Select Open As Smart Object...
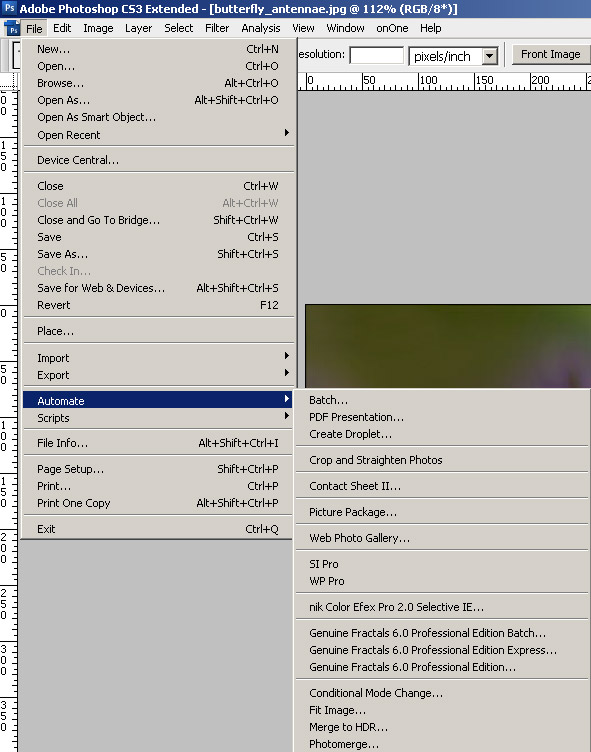Image resolution: width=591 pixels, height=752 pixels. 158,118
